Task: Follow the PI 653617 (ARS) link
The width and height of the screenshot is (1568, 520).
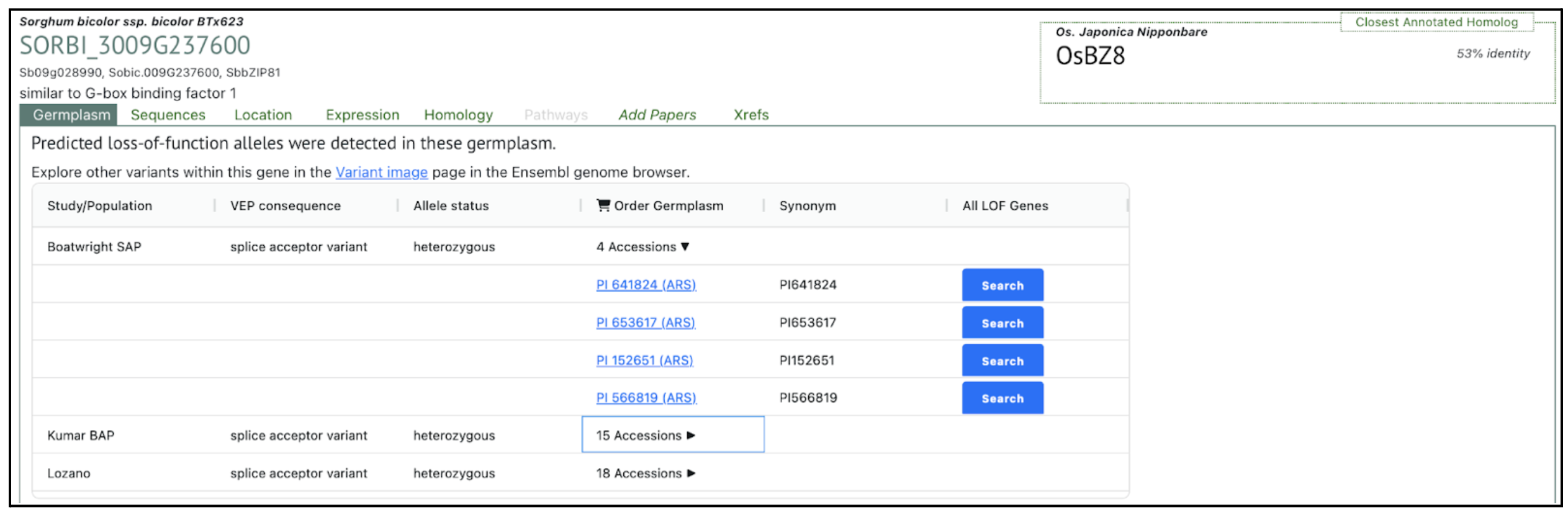Action: pos(645,323)
